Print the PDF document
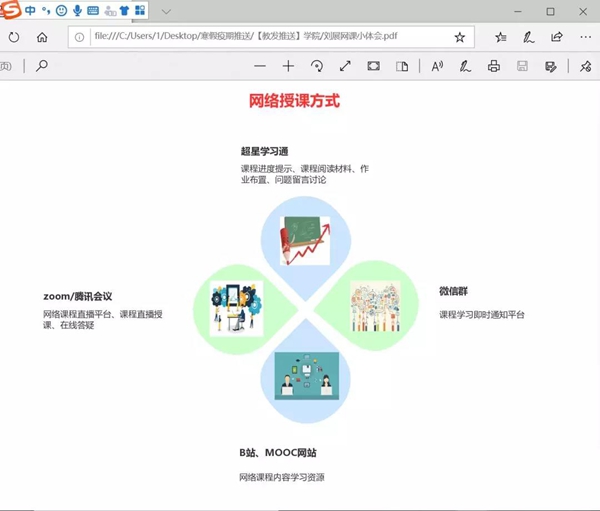The height and width of the screenshot is (511, 600). [494, 66]
